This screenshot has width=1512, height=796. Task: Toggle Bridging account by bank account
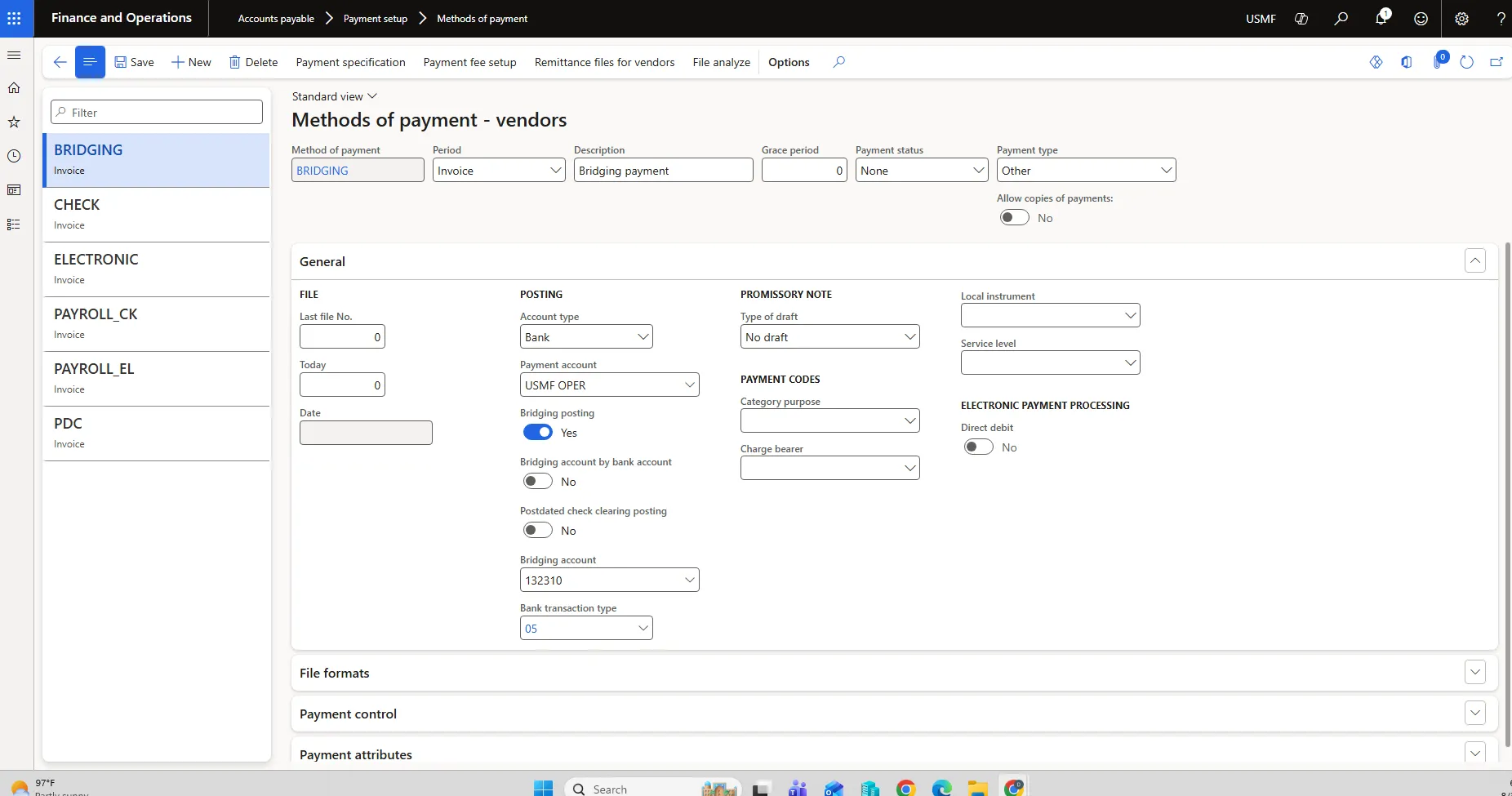coord(538,482)
